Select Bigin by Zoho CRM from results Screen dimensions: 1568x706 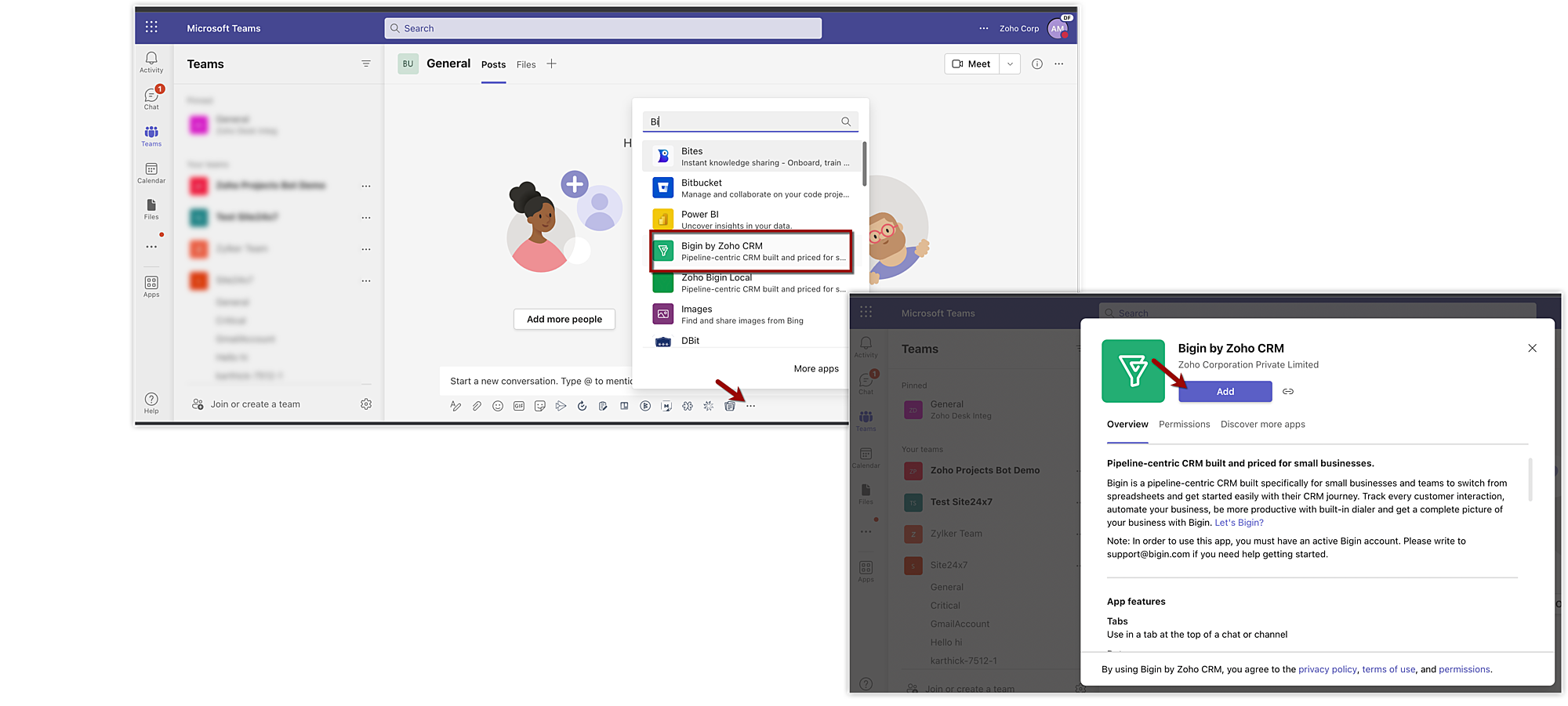coord(753,252)
